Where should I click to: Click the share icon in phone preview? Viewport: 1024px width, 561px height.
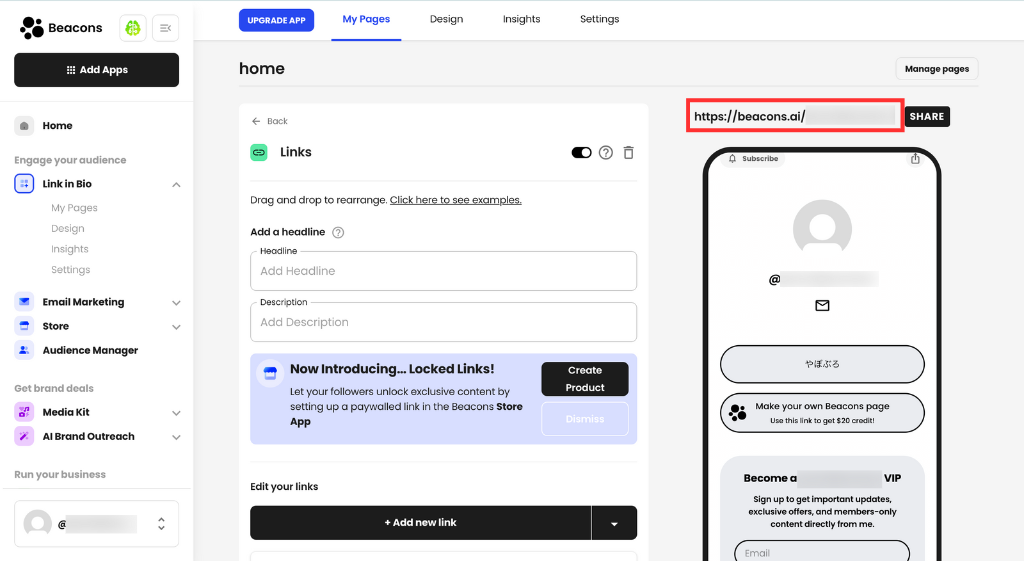[915, 159]
